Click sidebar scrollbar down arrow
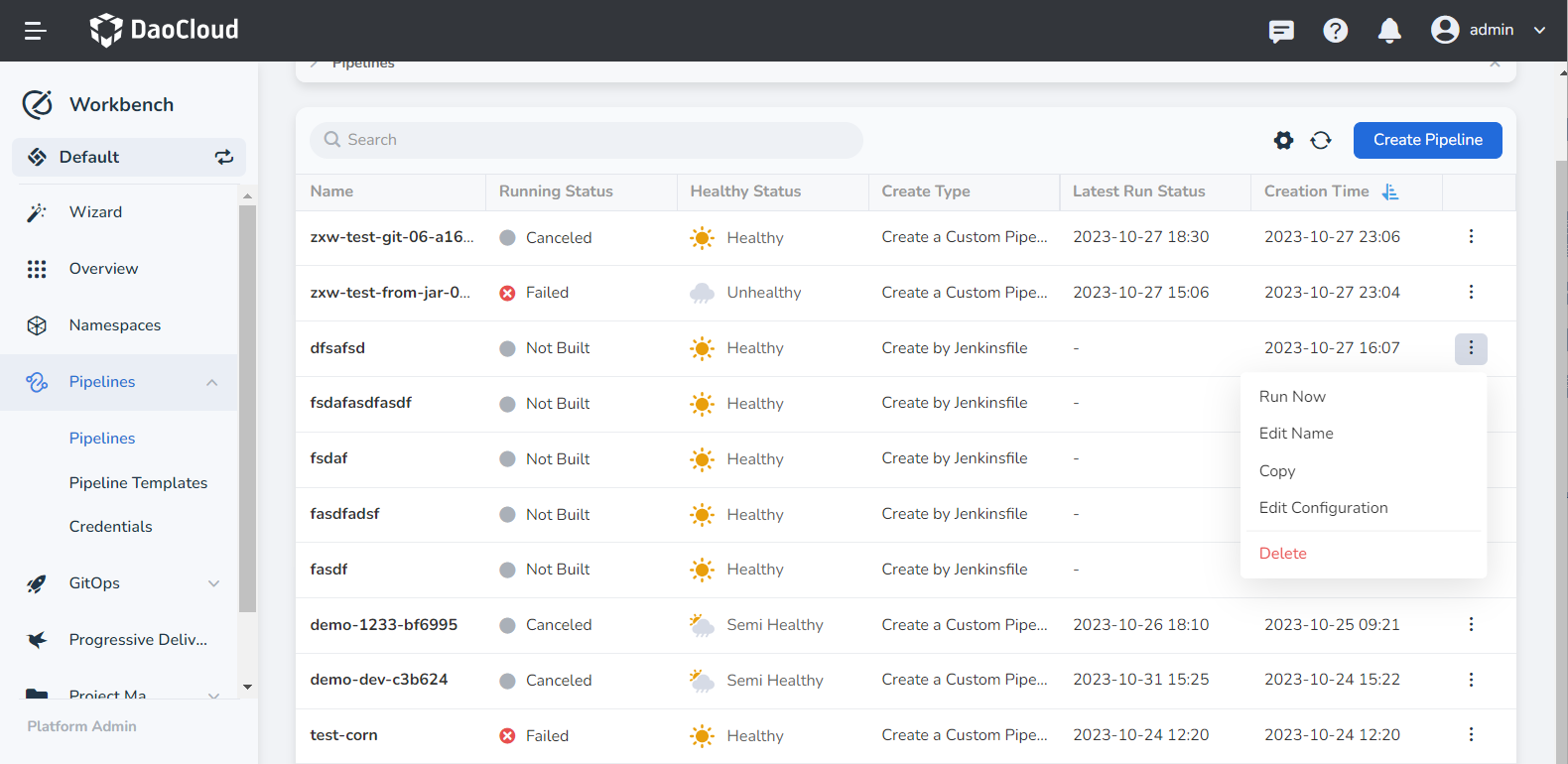Screen dimensions: 1568x764 point(247,687)
